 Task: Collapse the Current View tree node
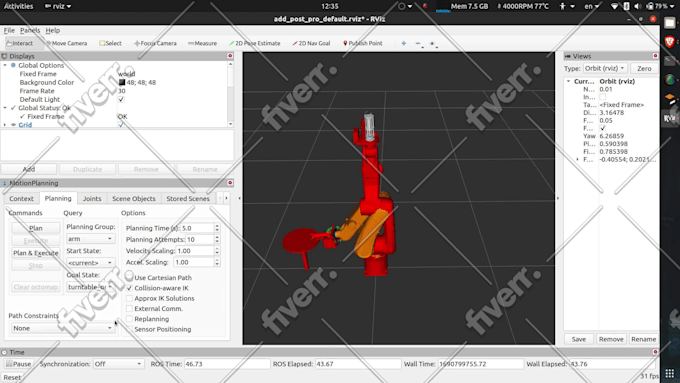[x=568, y=81]
